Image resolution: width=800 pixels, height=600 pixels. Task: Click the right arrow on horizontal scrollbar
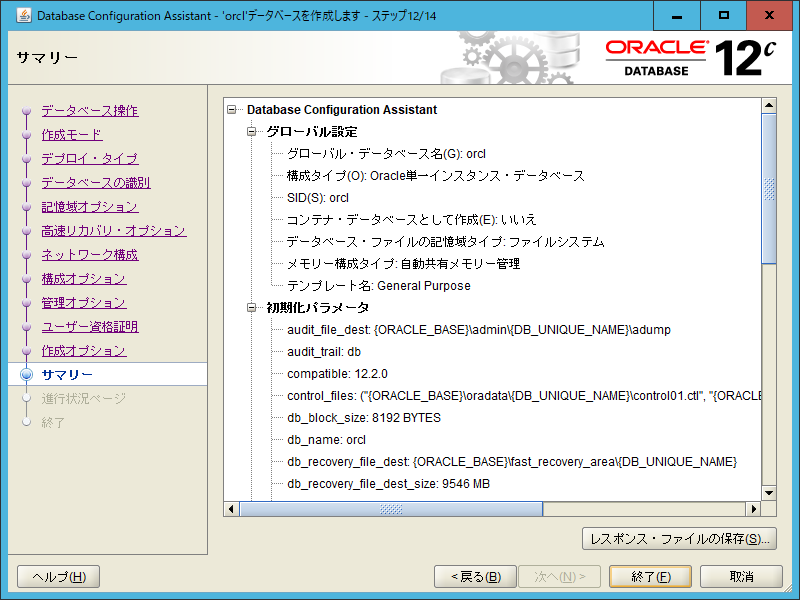coord(755,510)
